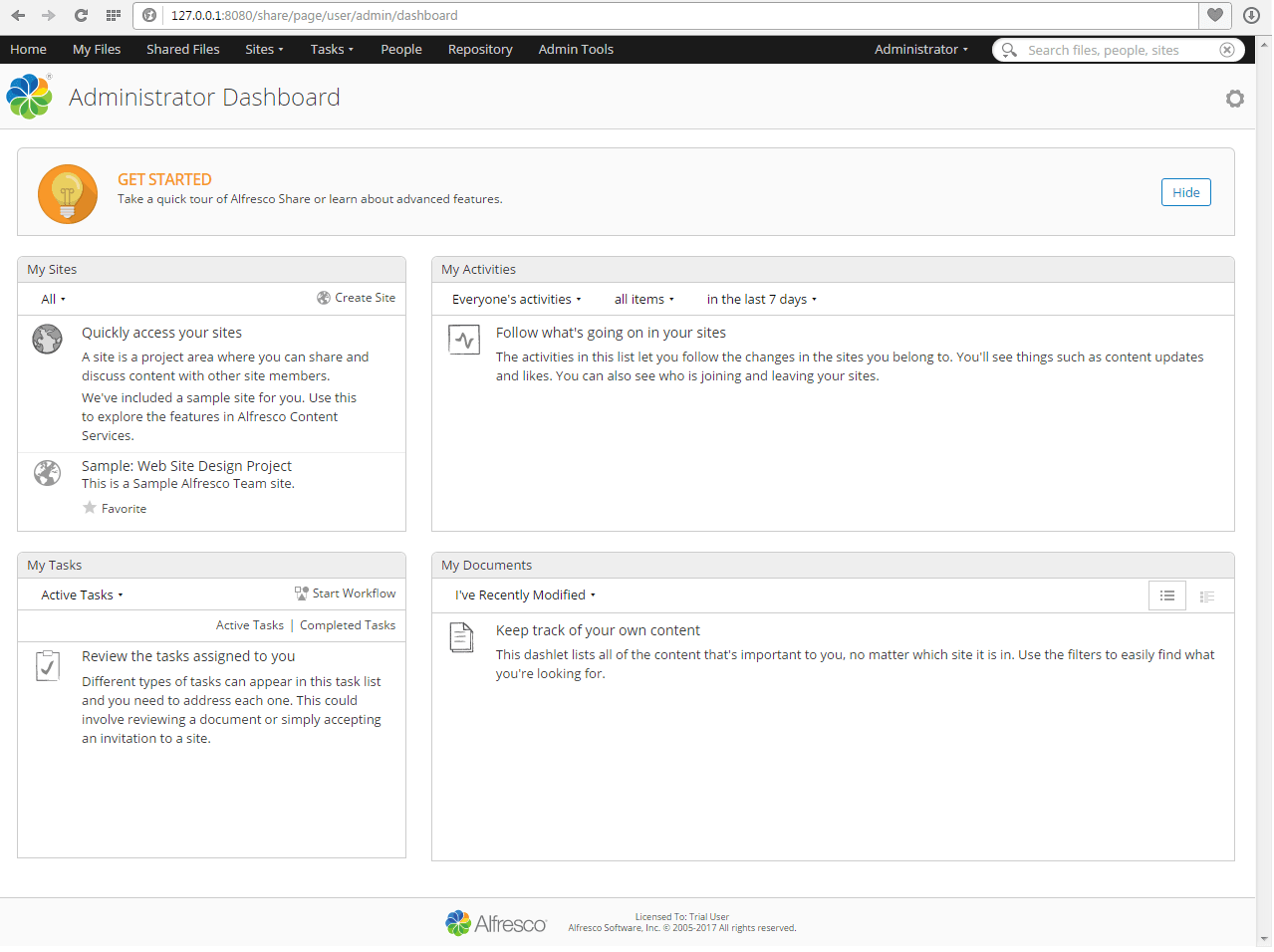Open I've Recently Modified filter dropdown
This screenshot has height=952, width=1274.
[x=525, y=595]
